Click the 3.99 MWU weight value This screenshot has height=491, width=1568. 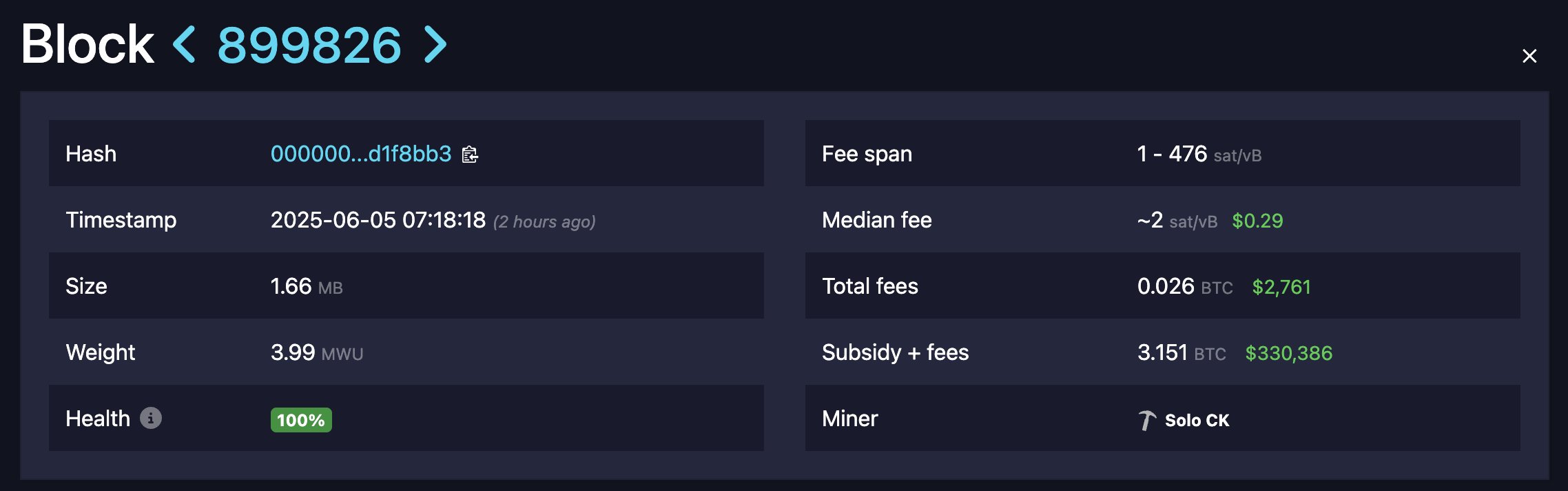point(317,352)
